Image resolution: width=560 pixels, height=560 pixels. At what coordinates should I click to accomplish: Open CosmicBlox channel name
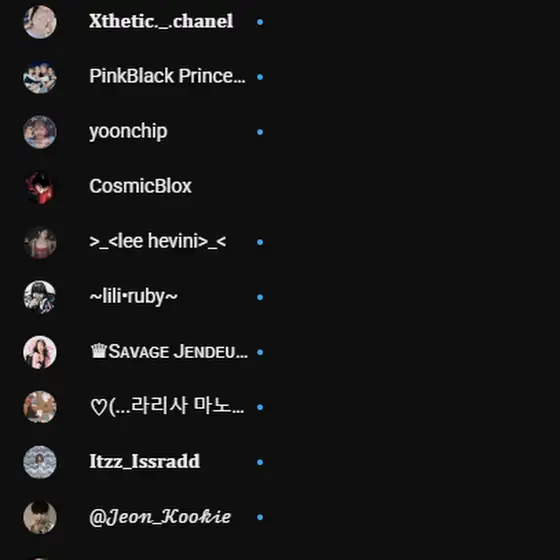[x=140, y=186]
